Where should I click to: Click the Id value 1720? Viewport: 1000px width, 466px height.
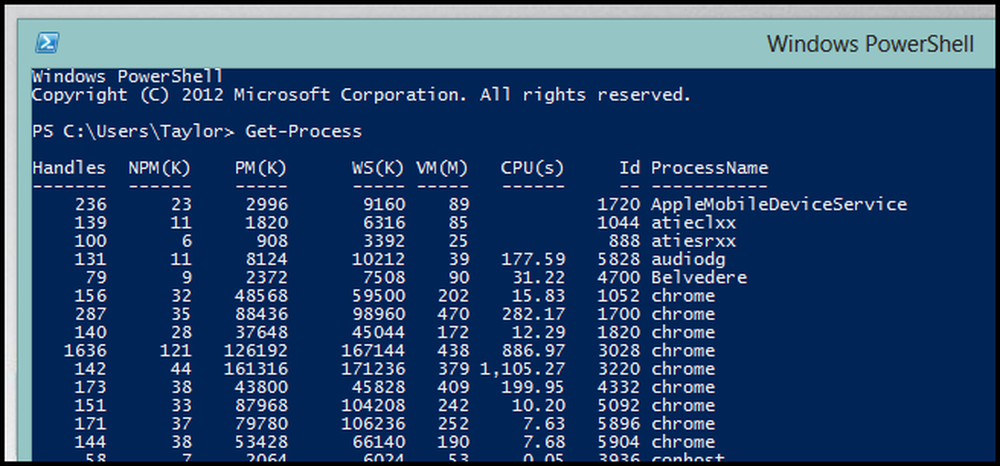618,205
